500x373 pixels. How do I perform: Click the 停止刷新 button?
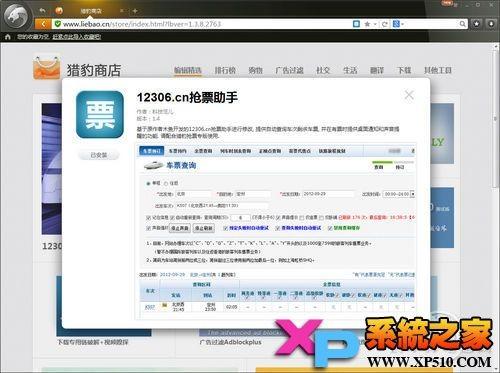tap(204, 228)
